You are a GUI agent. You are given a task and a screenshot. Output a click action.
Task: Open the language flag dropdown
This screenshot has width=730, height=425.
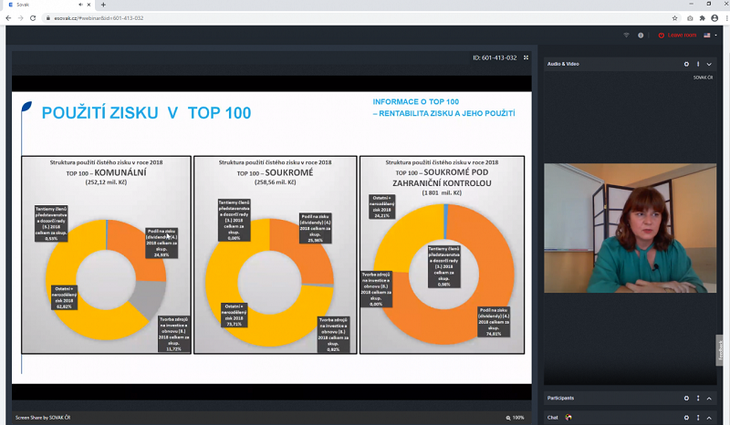[x=708, y=35]
